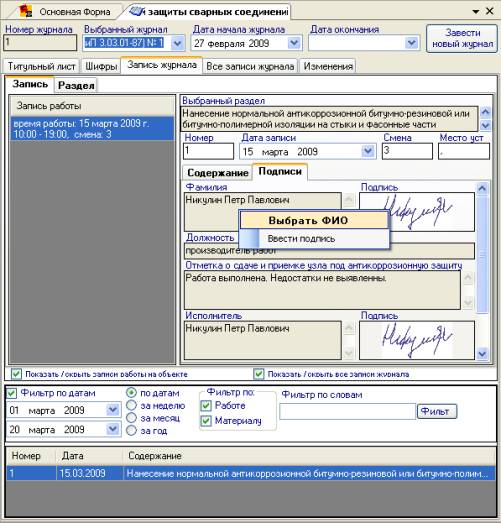501x523 pixels.
Task: Select за неделю radio button
Action: [131, 405]
